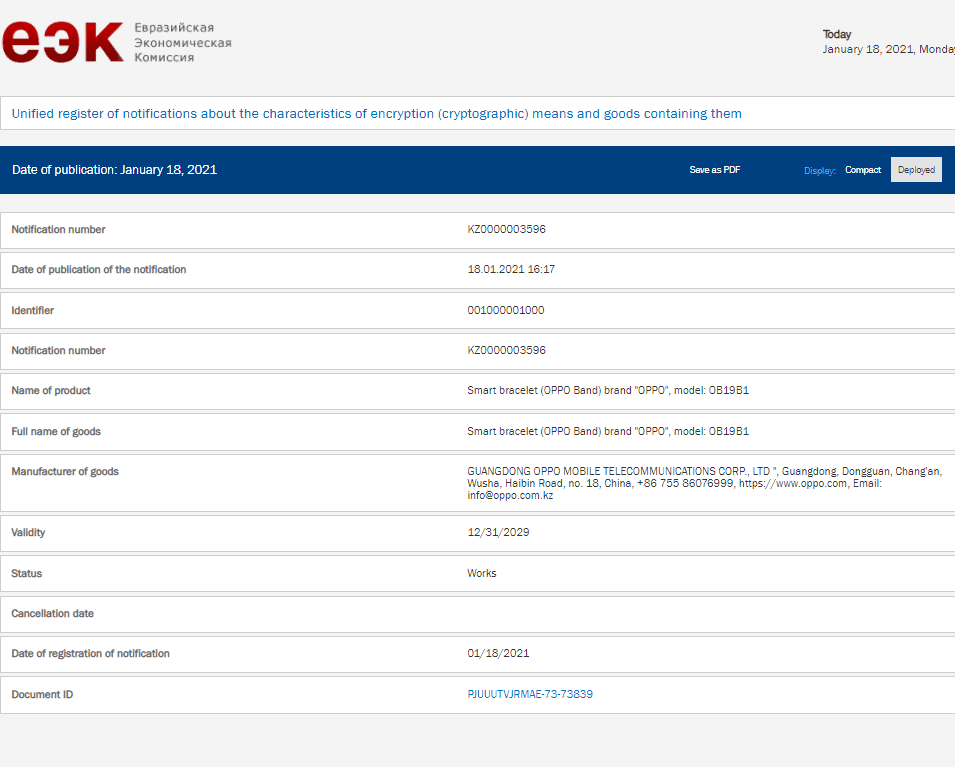
Task: Select the first KZ0000003596 notification number value
Action: coord(506,230)
